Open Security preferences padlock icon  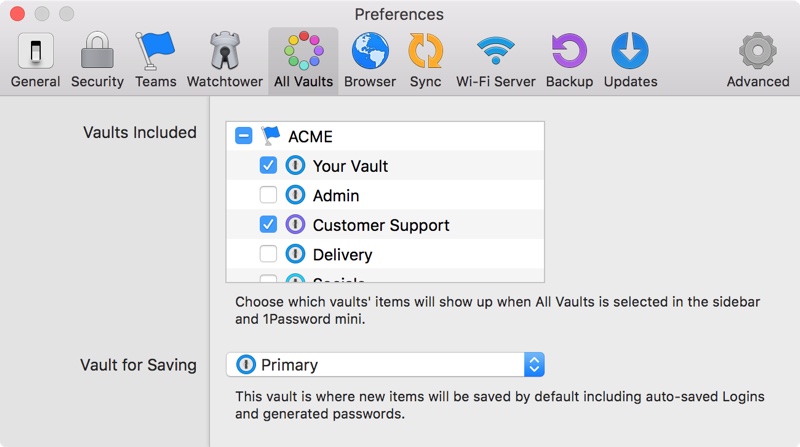97,60
